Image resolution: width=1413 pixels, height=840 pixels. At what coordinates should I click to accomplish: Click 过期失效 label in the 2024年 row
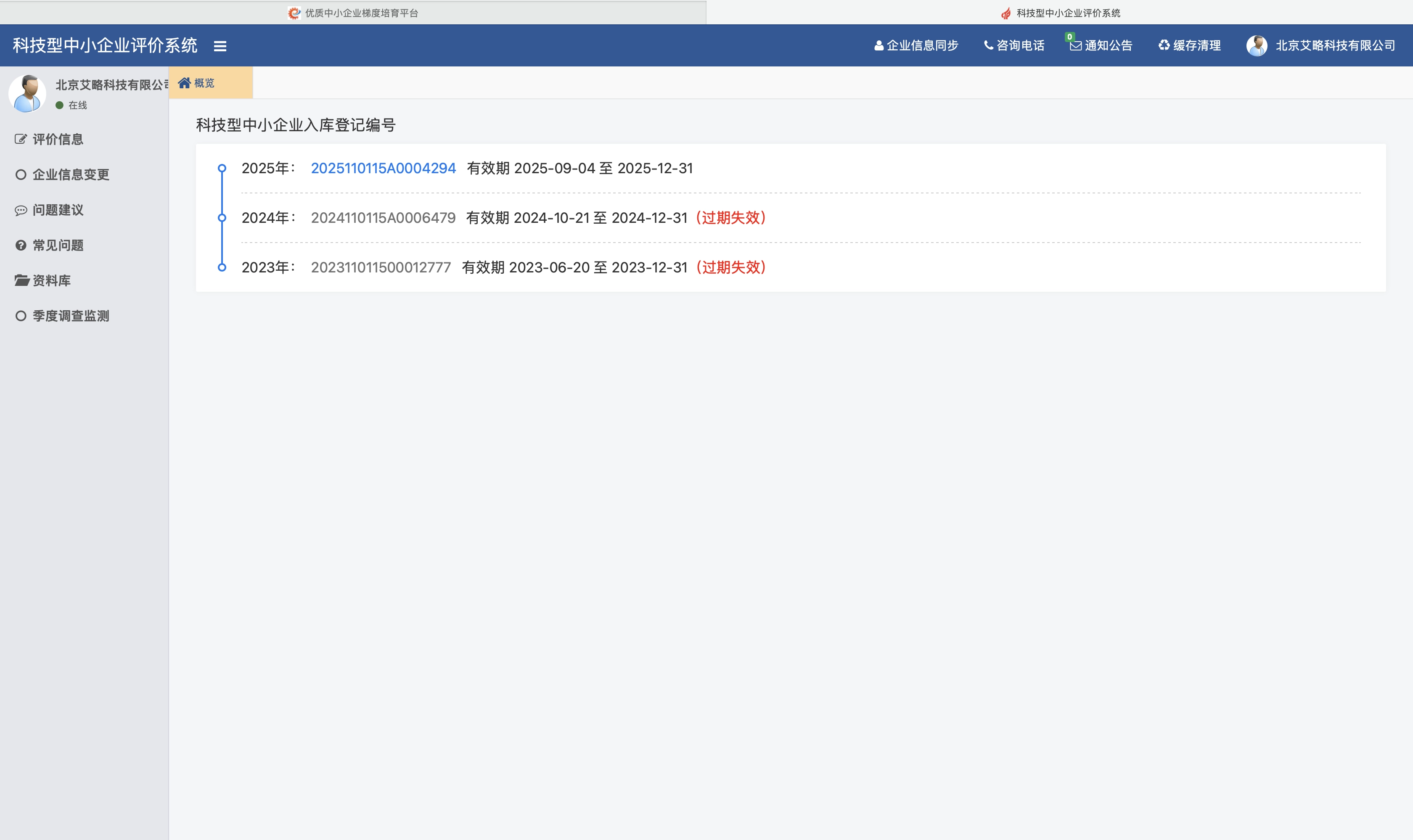click(730, 218)
